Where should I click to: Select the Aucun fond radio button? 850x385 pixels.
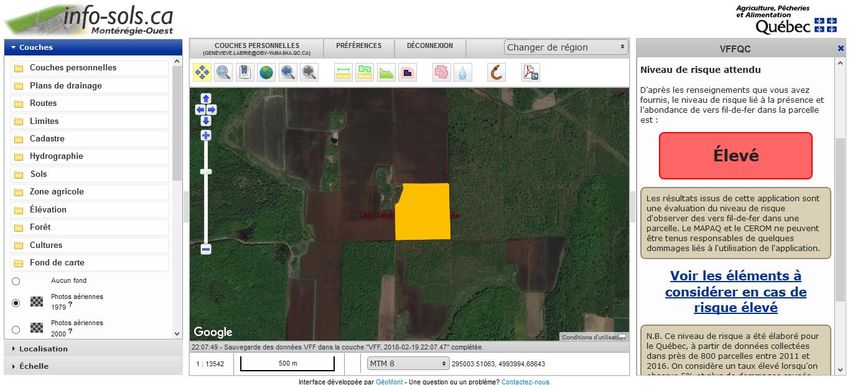coord(16,281)
